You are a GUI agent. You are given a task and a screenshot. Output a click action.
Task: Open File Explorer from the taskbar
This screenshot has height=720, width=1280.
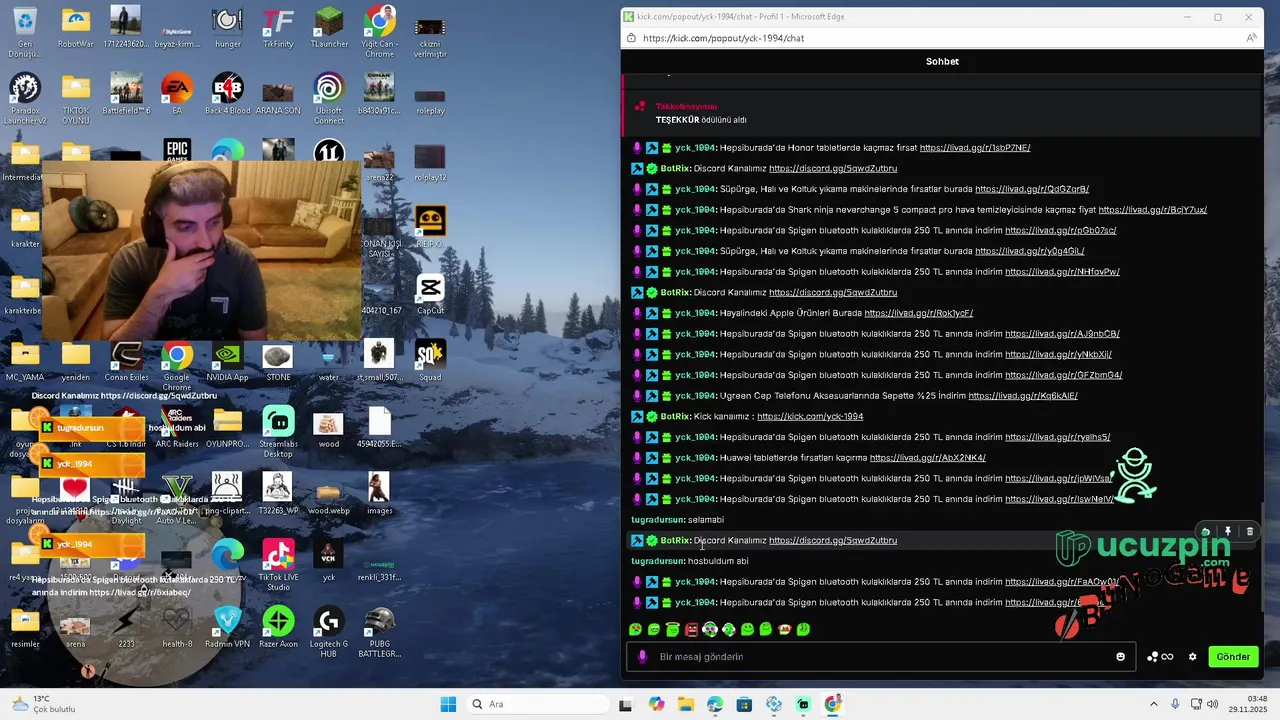[x=685, y=704]
